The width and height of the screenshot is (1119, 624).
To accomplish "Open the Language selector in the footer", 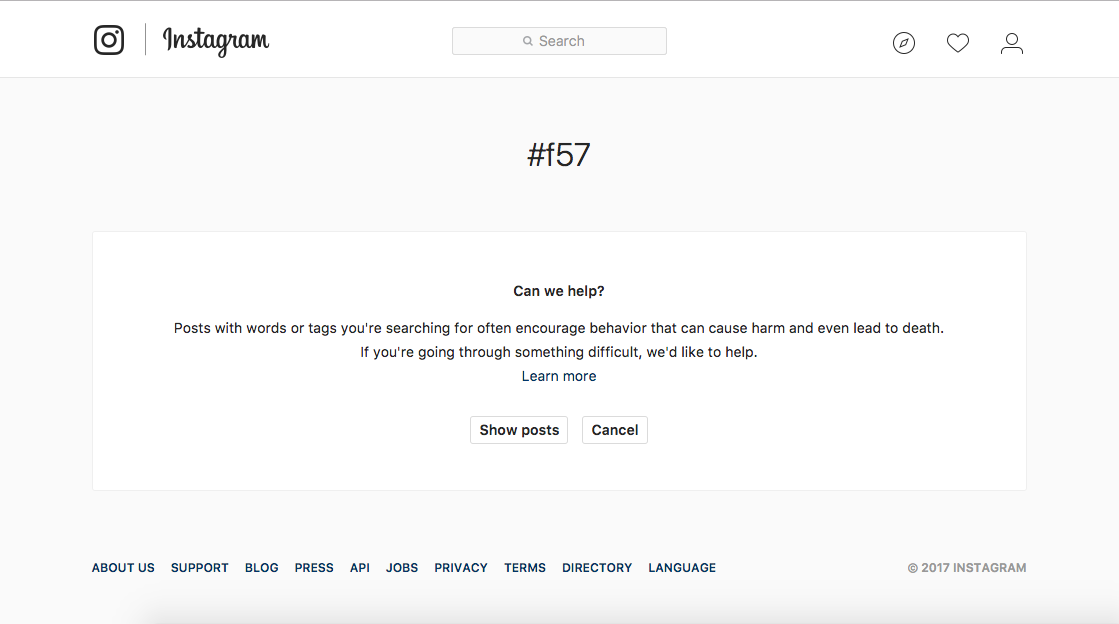I will [682, 568].
